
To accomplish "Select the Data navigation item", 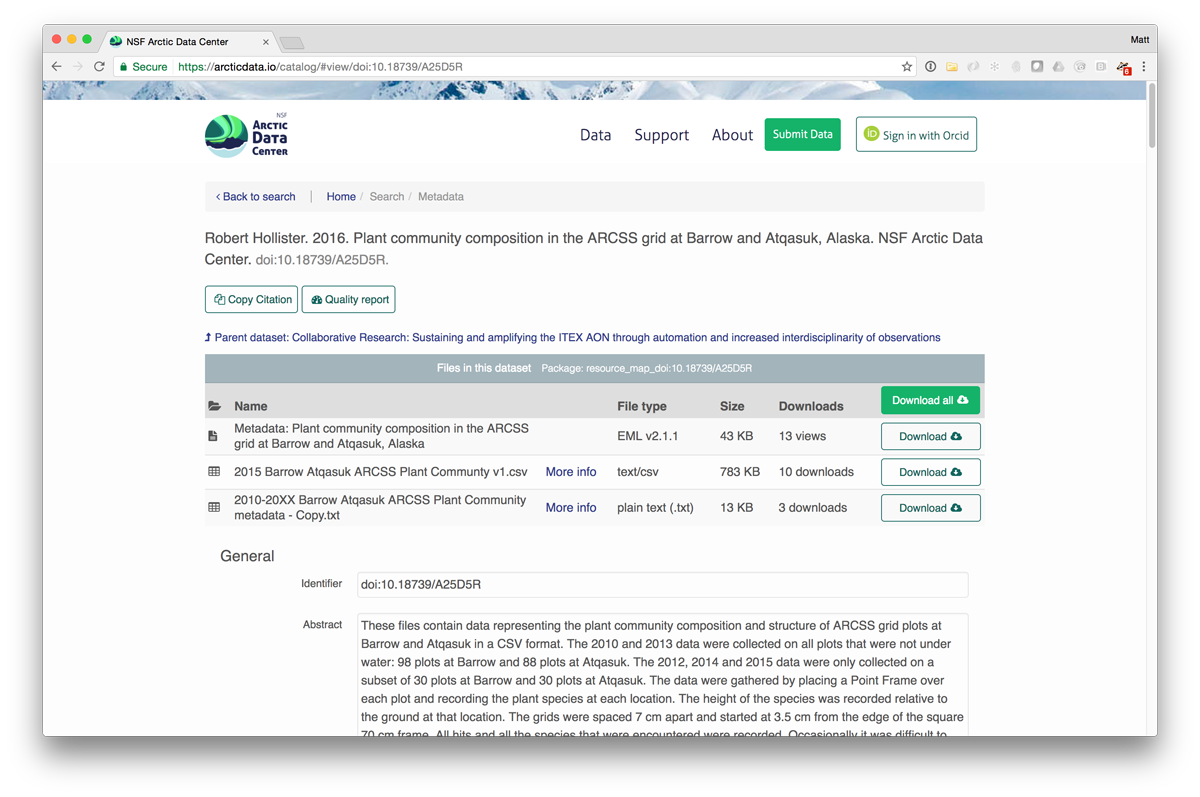I will click(595, 134).
